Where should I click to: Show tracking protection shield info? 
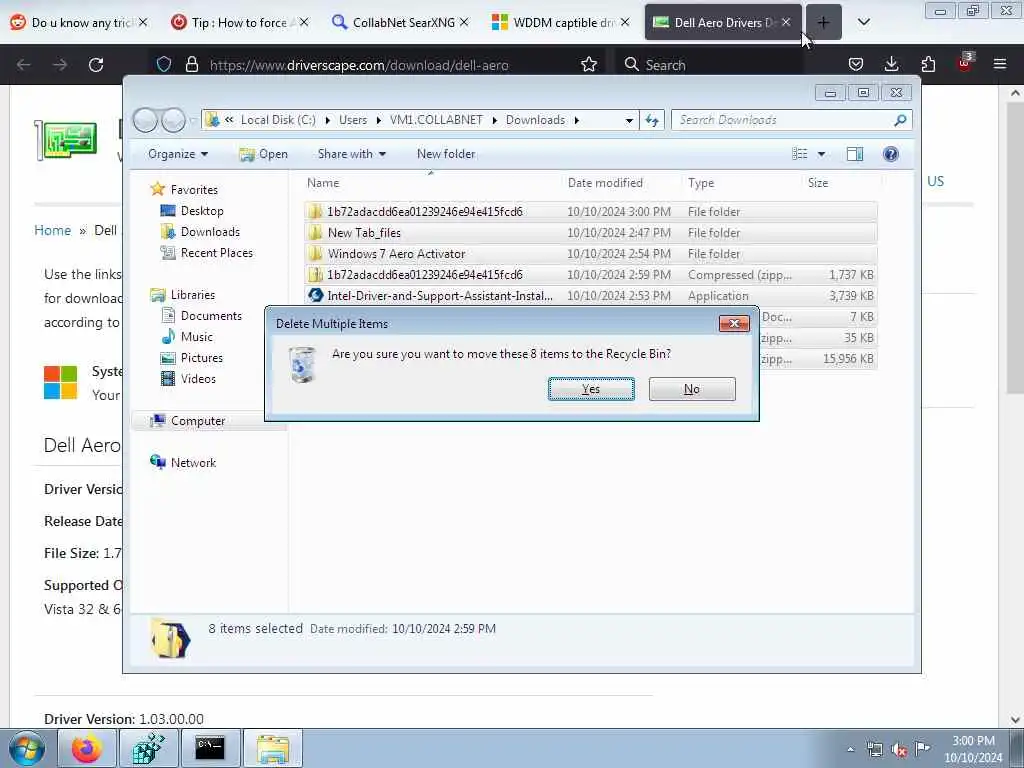click(164, 64)
